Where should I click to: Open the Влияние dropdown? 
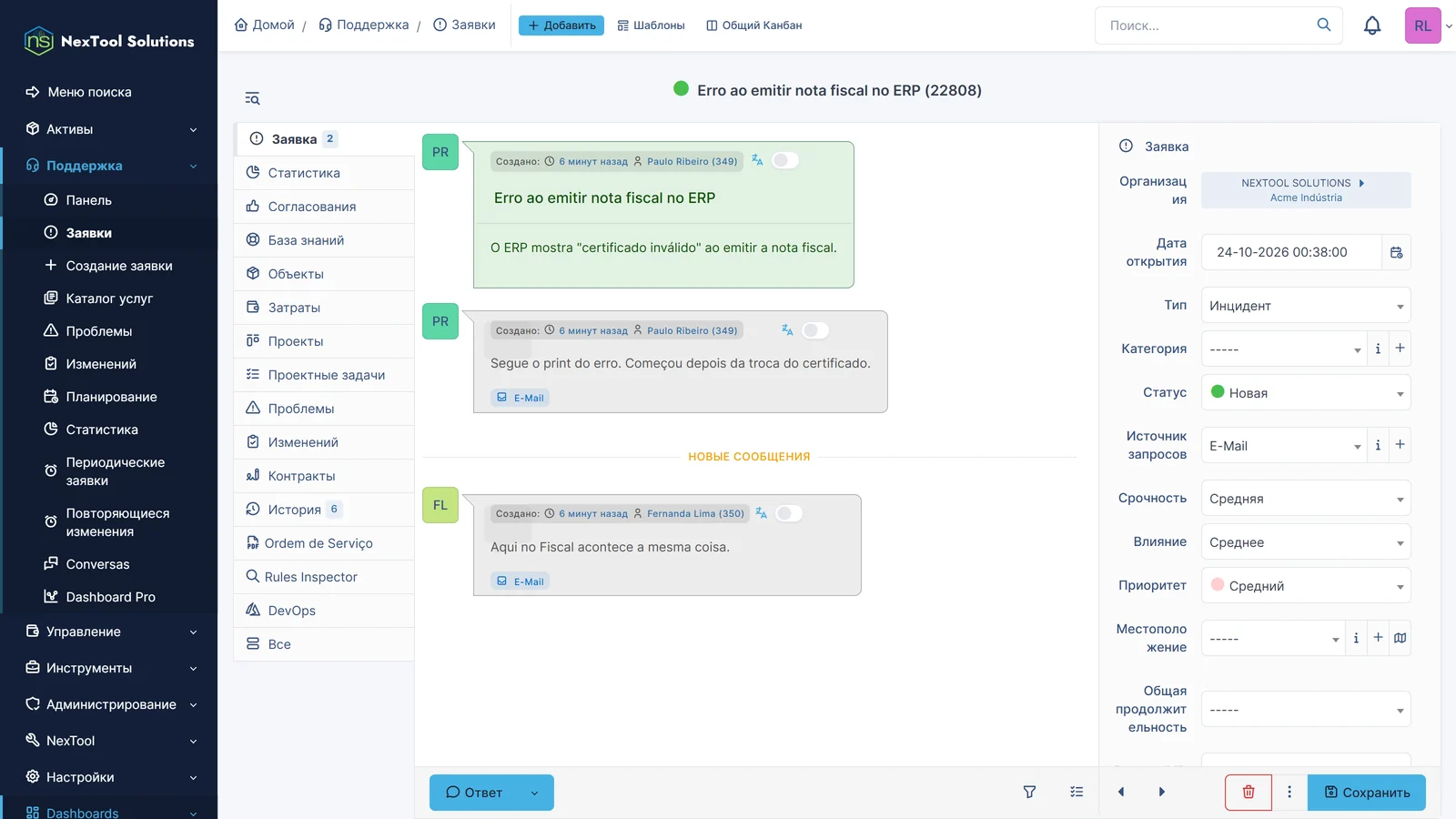(1306, 542)
